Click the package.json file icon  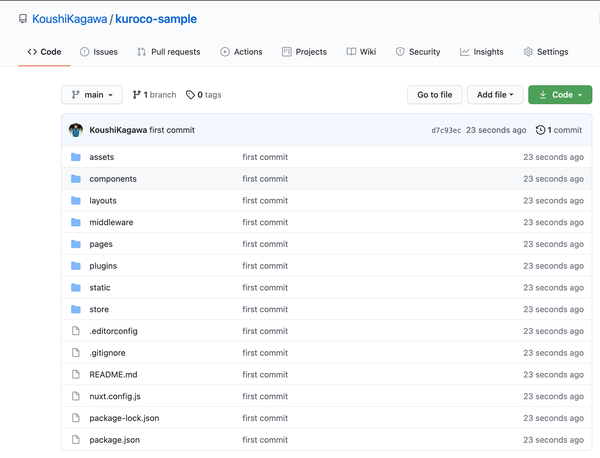point(76,440)
